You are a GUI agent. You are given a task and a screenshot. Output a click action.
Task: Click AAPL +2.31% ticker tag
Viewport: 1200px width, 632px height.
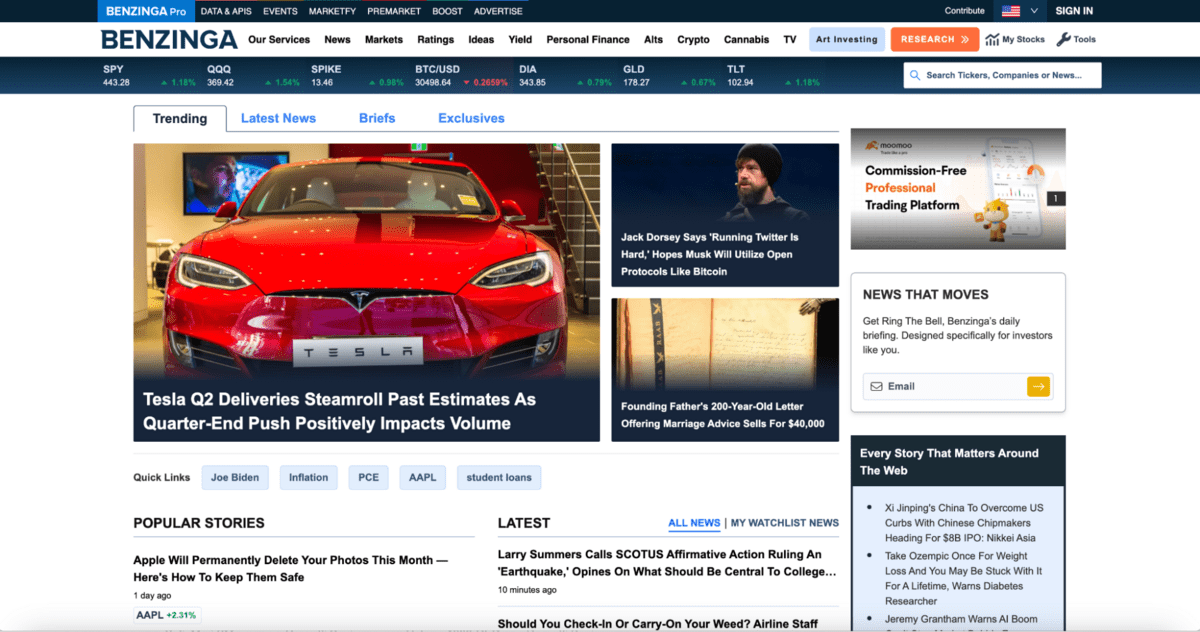pyautogui.click(x=167, y=615)
